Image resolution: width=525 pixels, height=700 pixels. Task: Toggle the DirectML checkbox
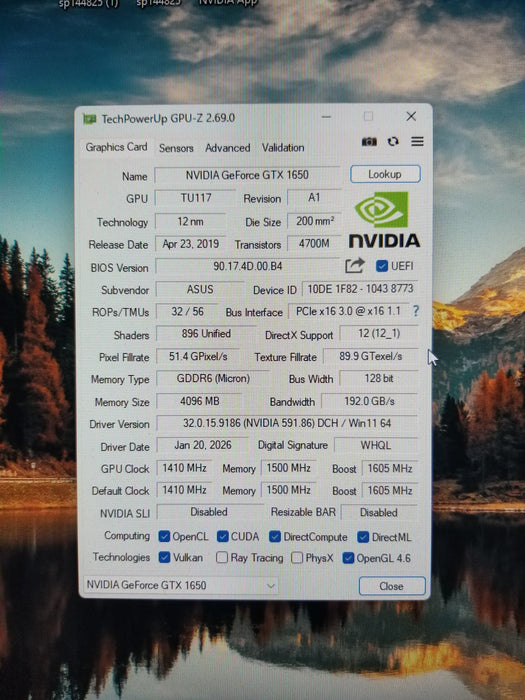(363, 537)
